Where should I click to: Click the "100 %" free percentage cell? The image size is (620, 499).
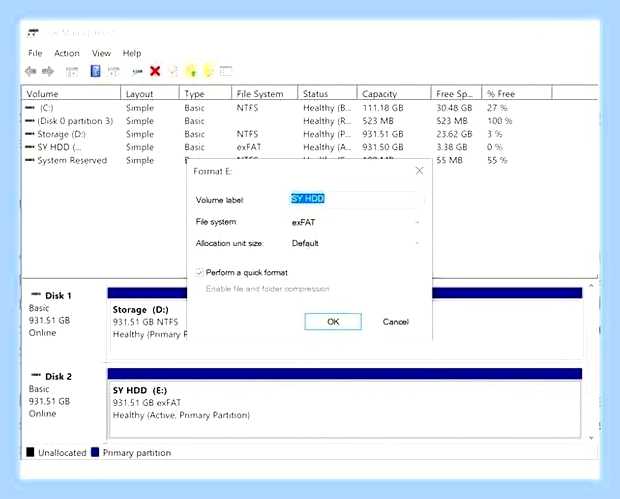point(499,121)
